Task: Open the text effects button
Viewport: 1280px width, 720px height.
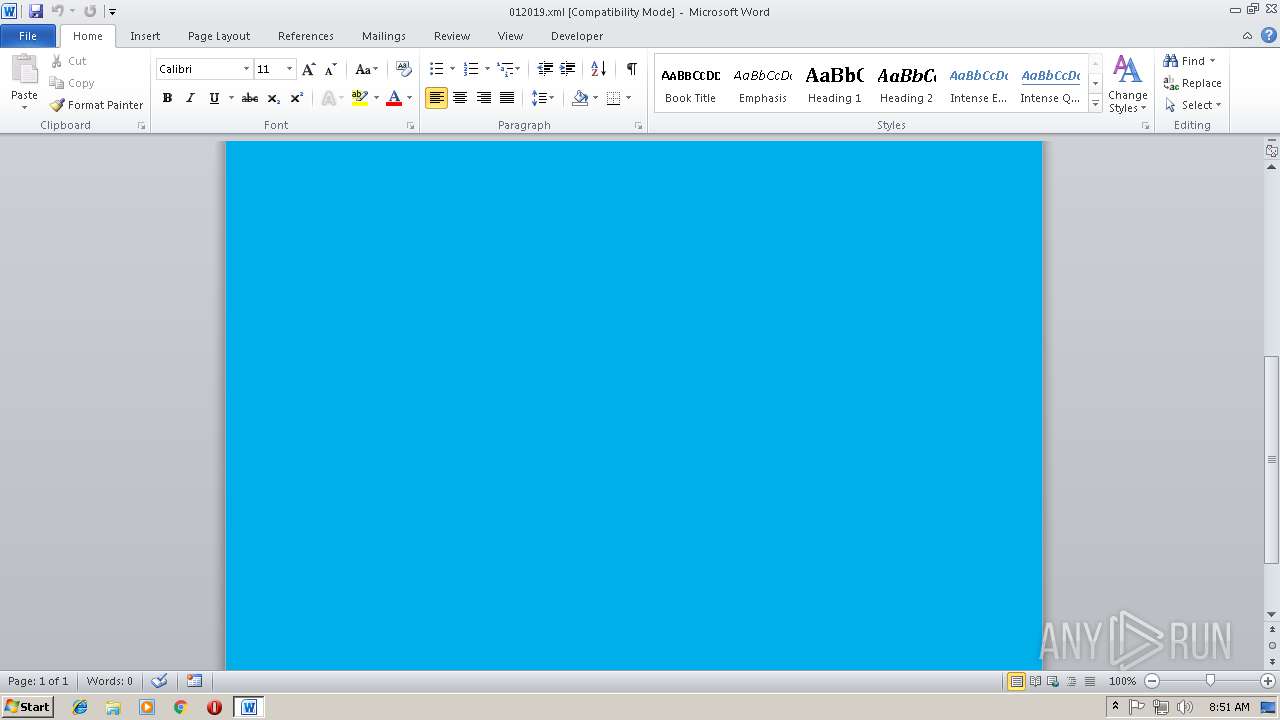Action: 328,98
